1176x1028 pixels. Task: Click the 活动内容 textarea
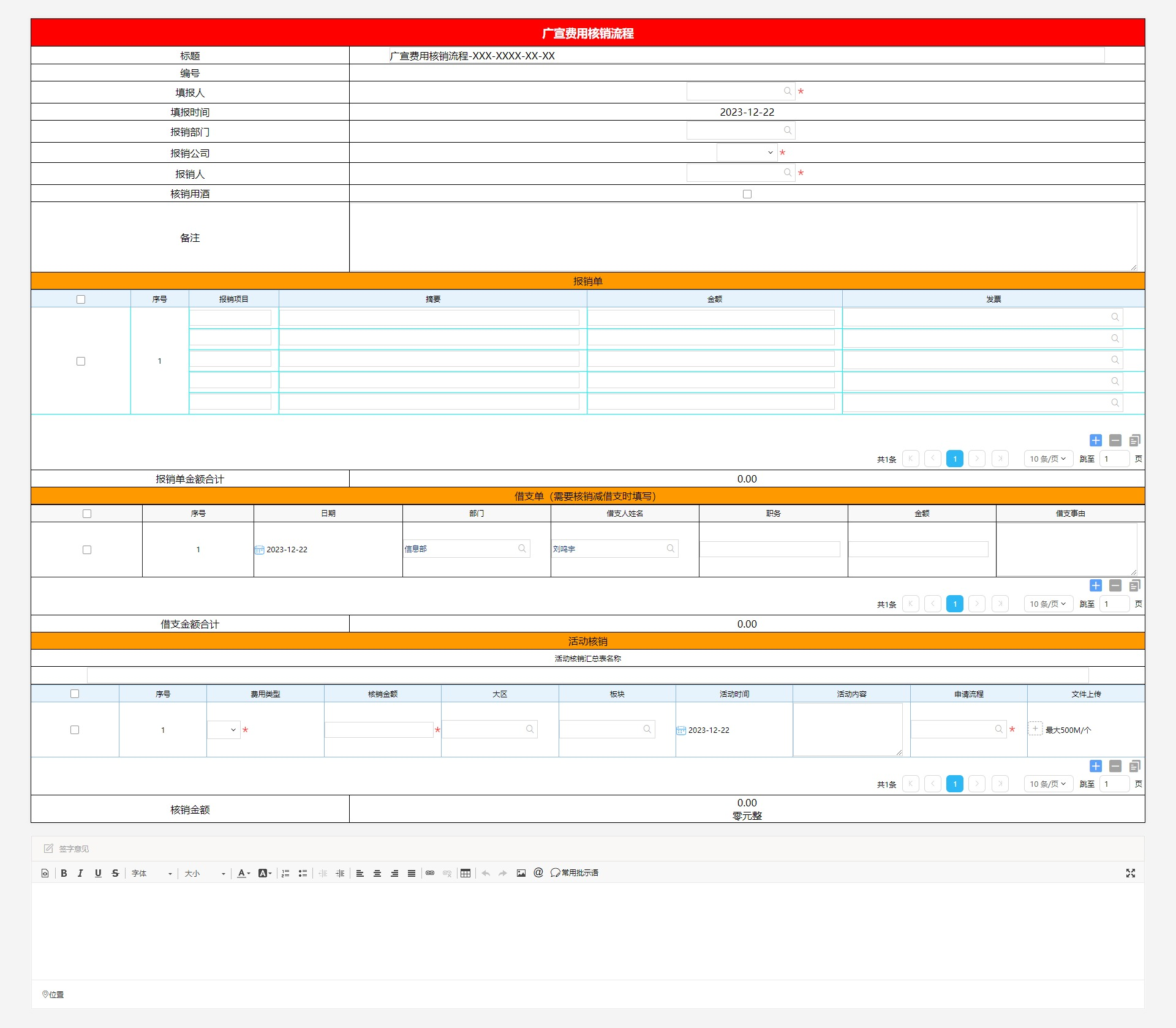pyautogui.click(x=848, y=729)
